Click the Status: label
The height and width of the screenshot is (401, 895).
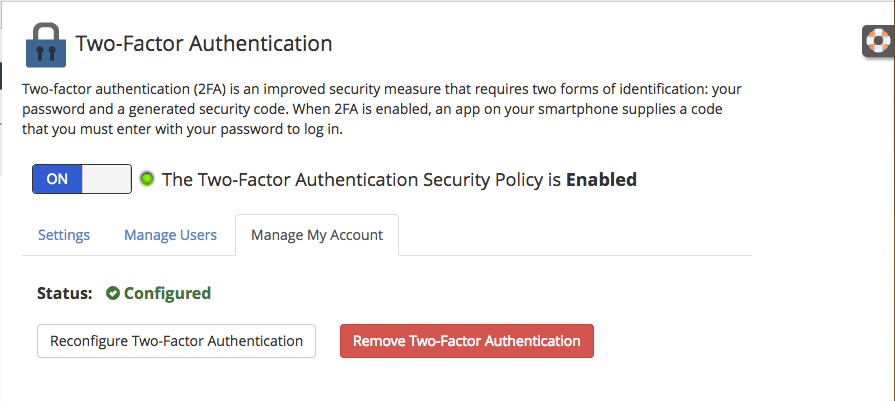64,293
